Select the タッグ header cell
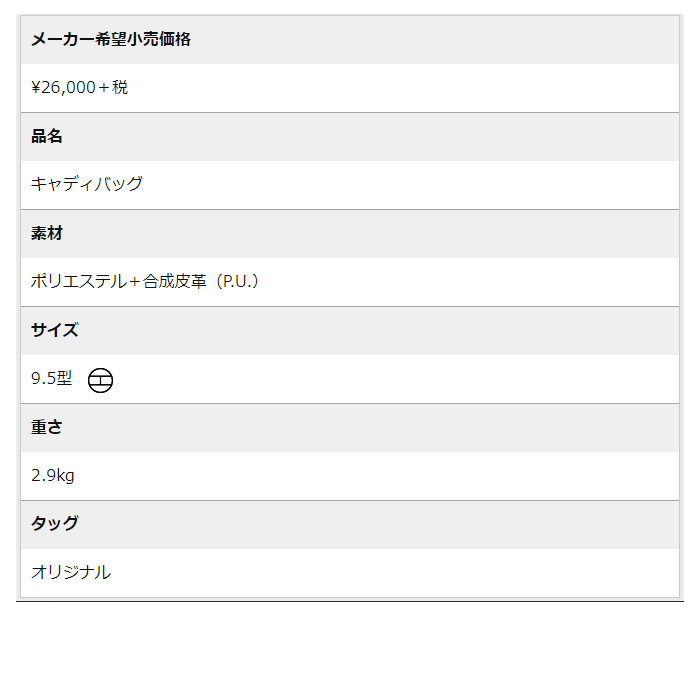Screen dimensions: 700x700 pyautogui.click(x=350, y=525)
